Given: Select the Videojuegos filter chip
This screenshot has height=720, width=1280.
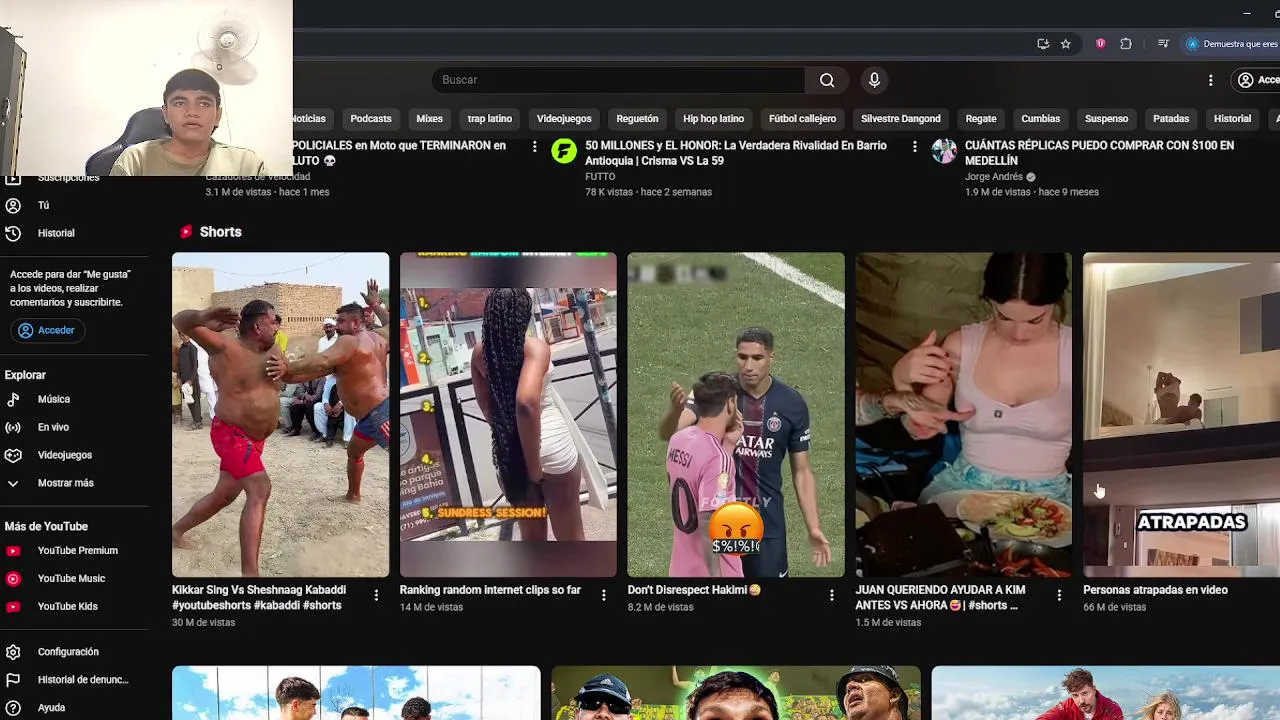Looking at the screenshot, I should click(564, 118).
